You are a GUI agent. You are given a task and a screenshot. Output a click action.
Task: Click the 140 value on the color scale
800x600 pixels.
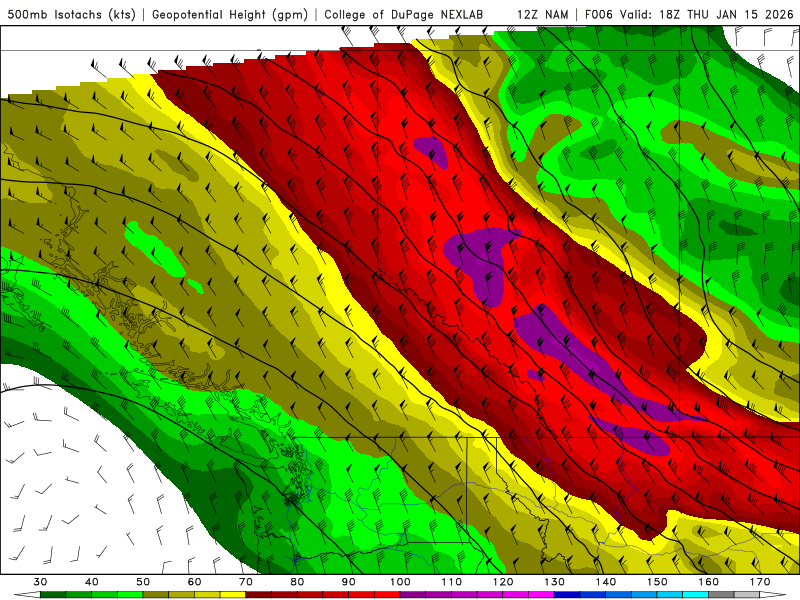point(606,582)
